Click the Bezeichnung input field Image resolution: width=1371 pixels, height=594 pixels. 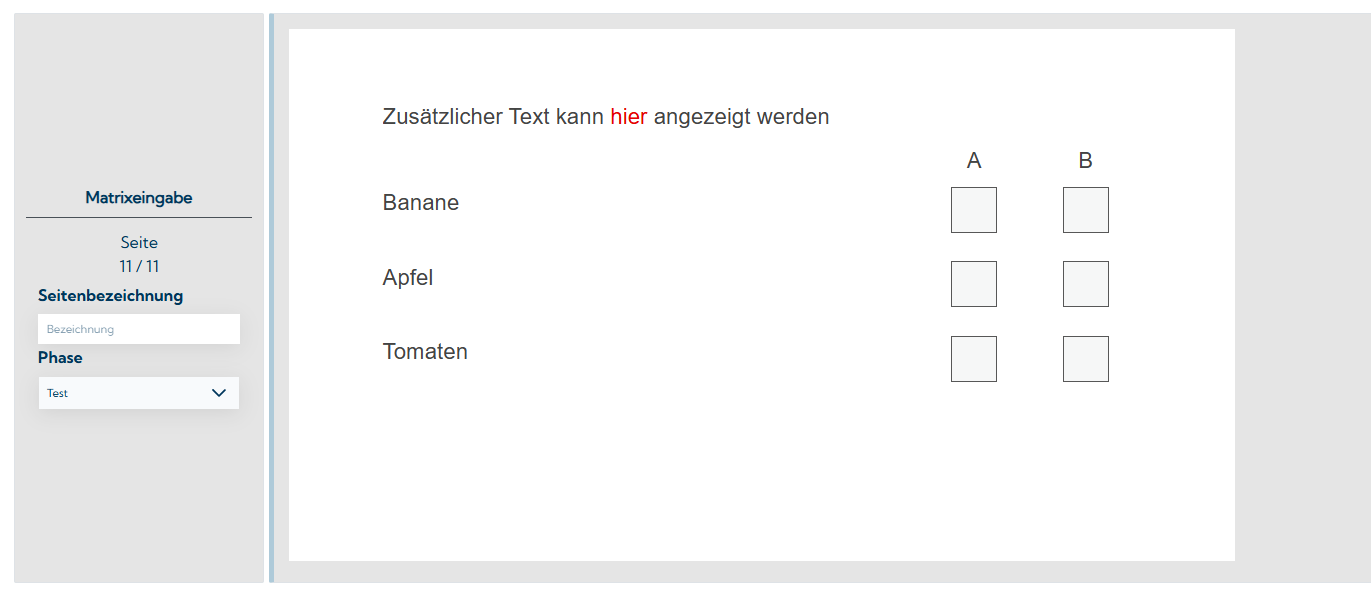pos(139,329)
